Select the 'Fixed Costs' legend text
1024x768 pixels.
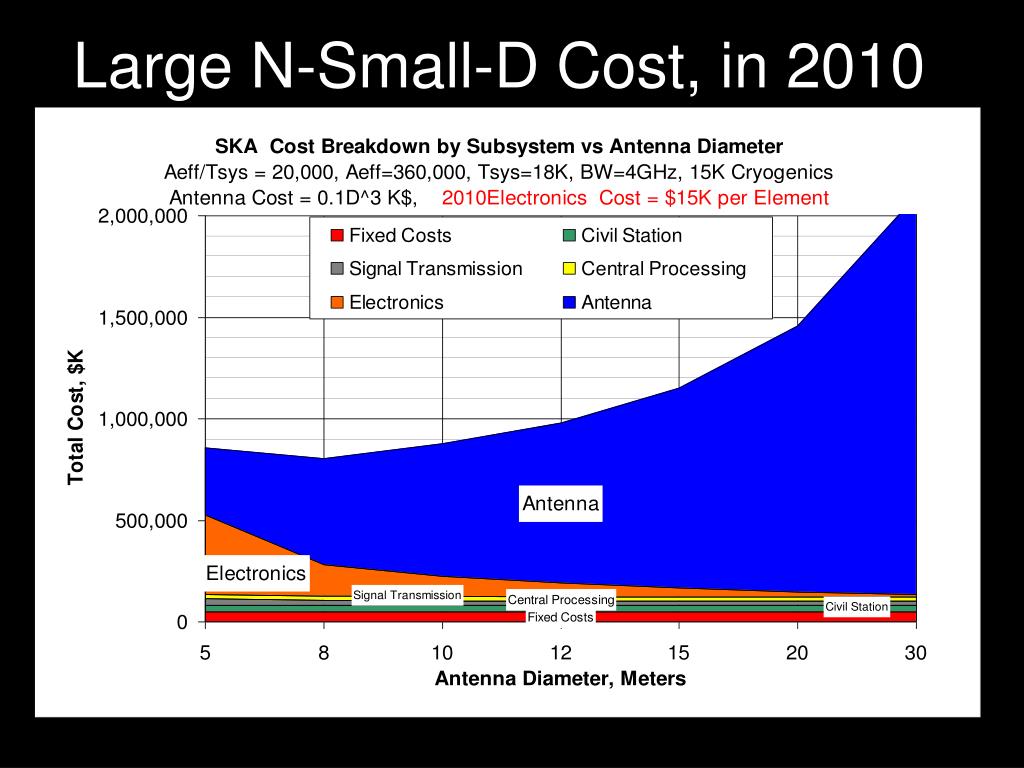coord(400,235)
